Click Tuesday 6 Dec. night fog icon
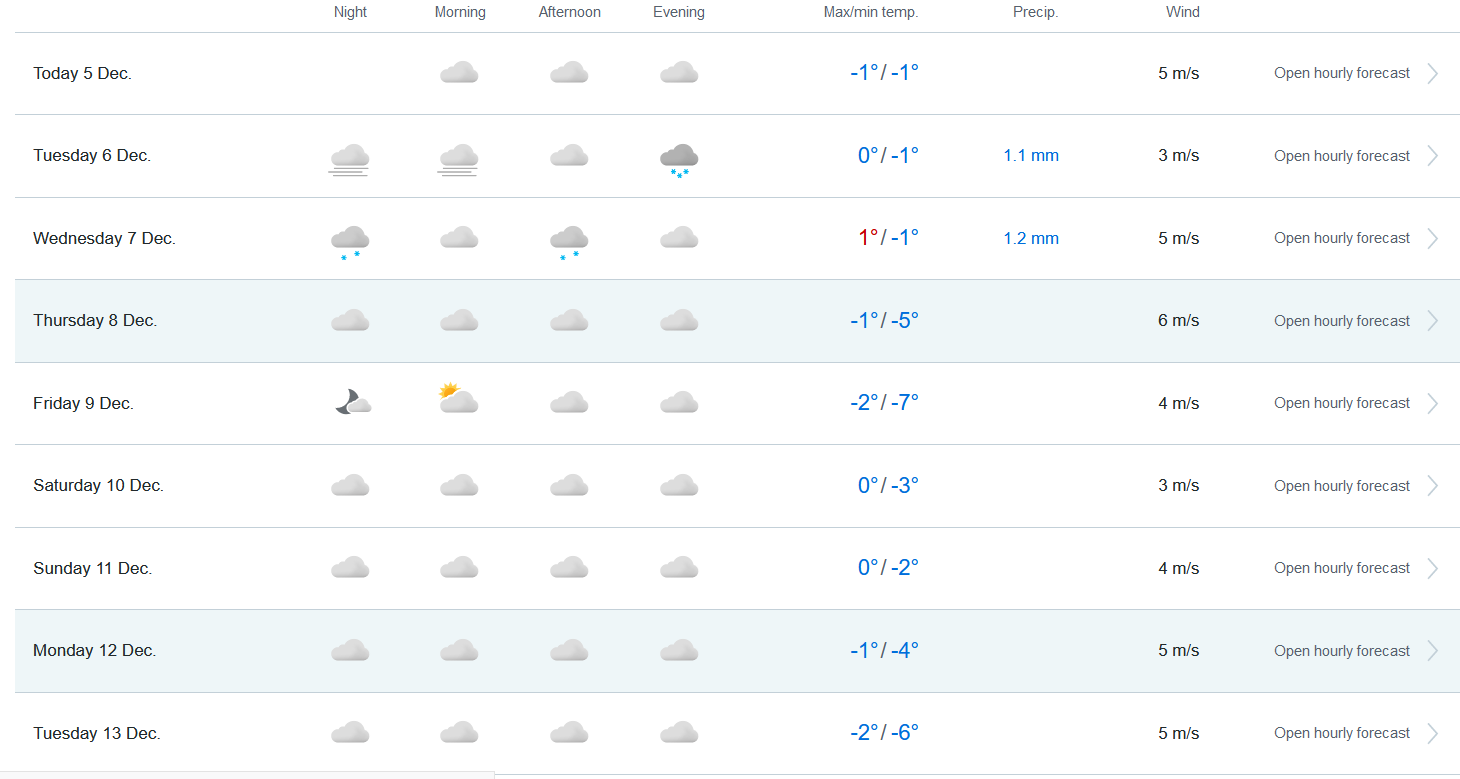Screen dimensions: 1460x779 coord(350,159)
